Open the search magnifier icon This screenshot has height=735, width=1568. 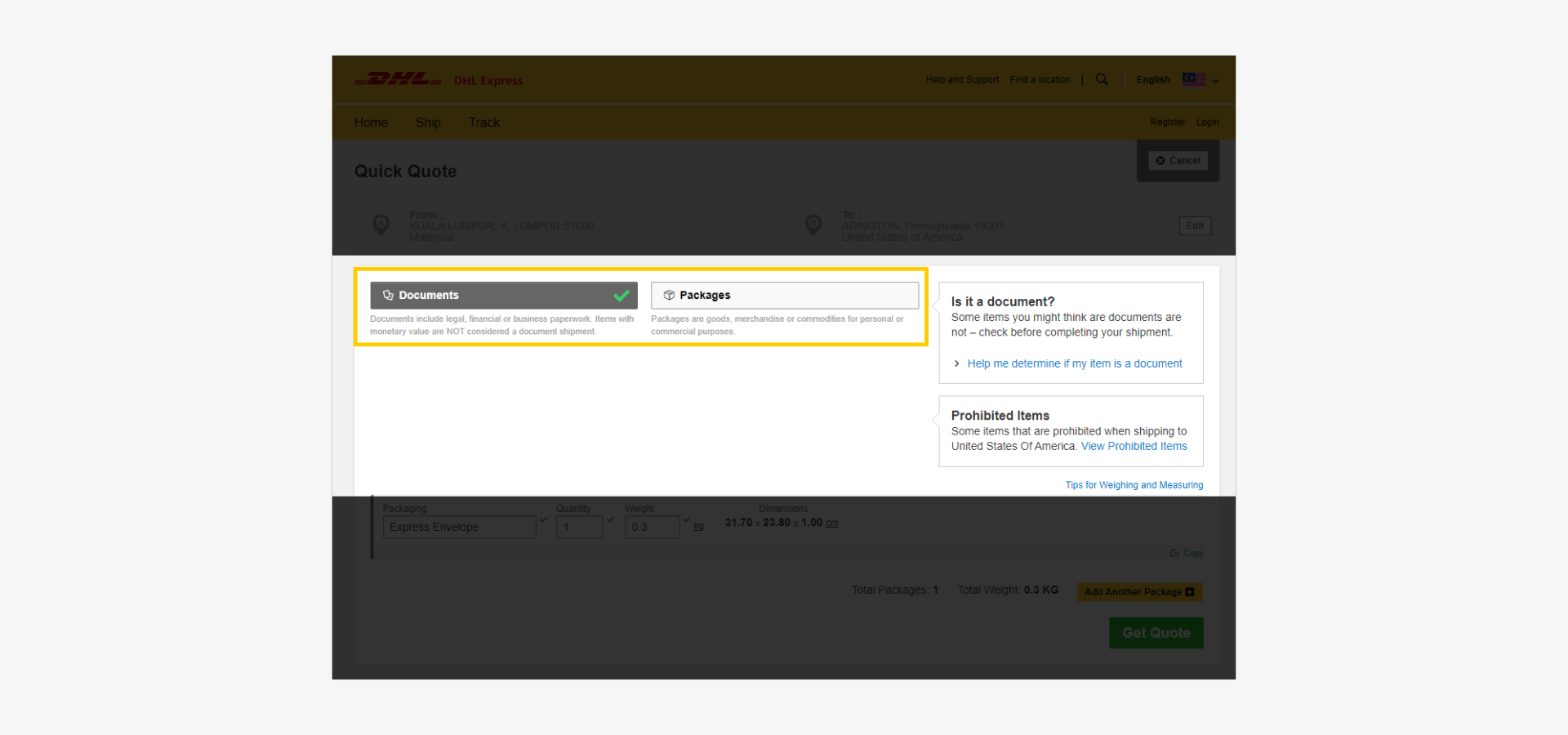[1102, 79]
